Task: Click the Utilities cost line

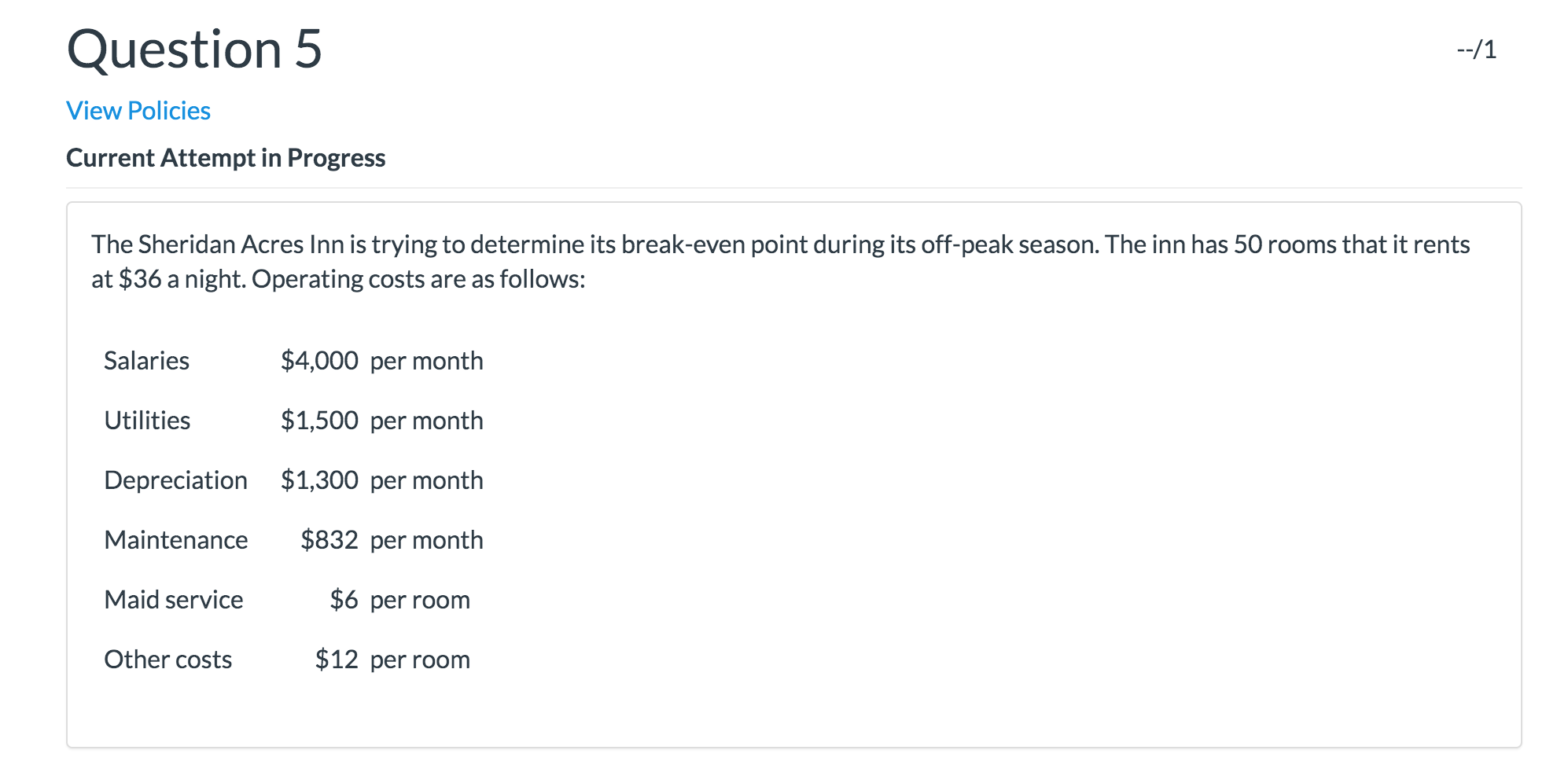Action: pyautogui.click(x=147, y=420)
